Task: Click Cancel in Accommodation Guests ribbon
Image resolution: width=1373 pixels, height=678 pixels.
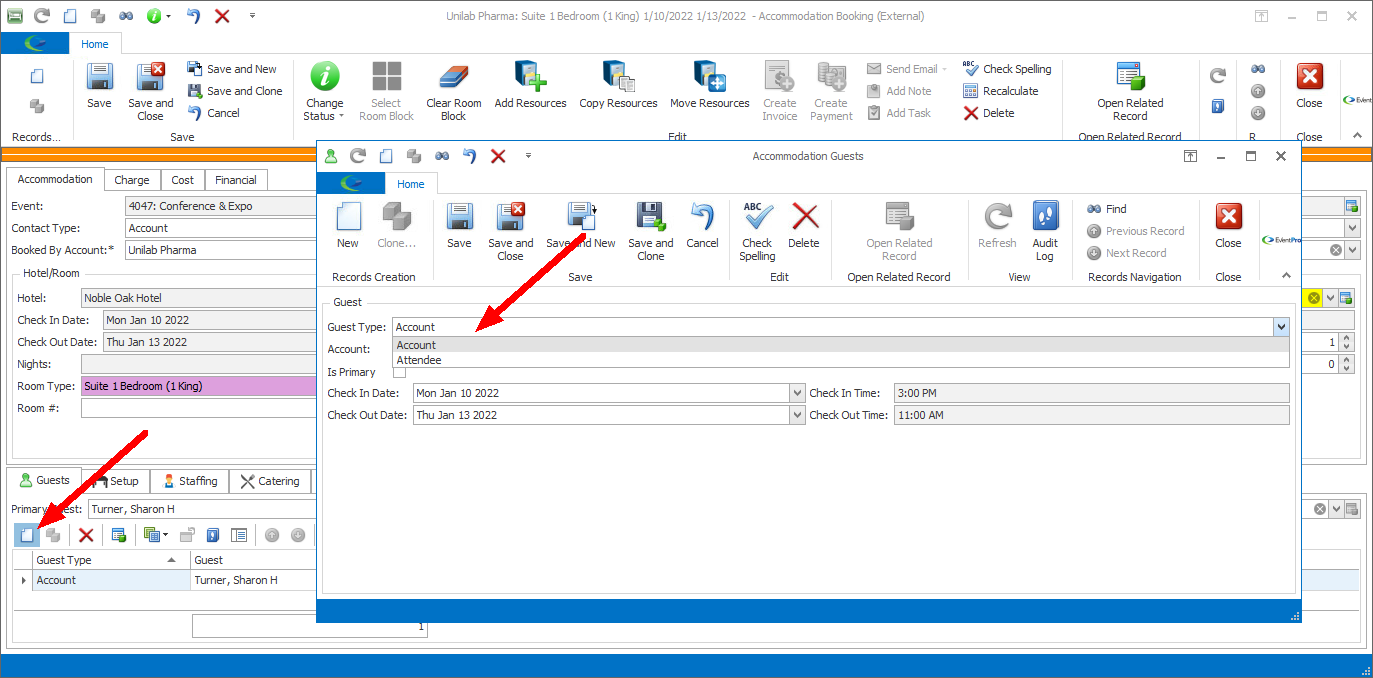Action: click(702, 226)
